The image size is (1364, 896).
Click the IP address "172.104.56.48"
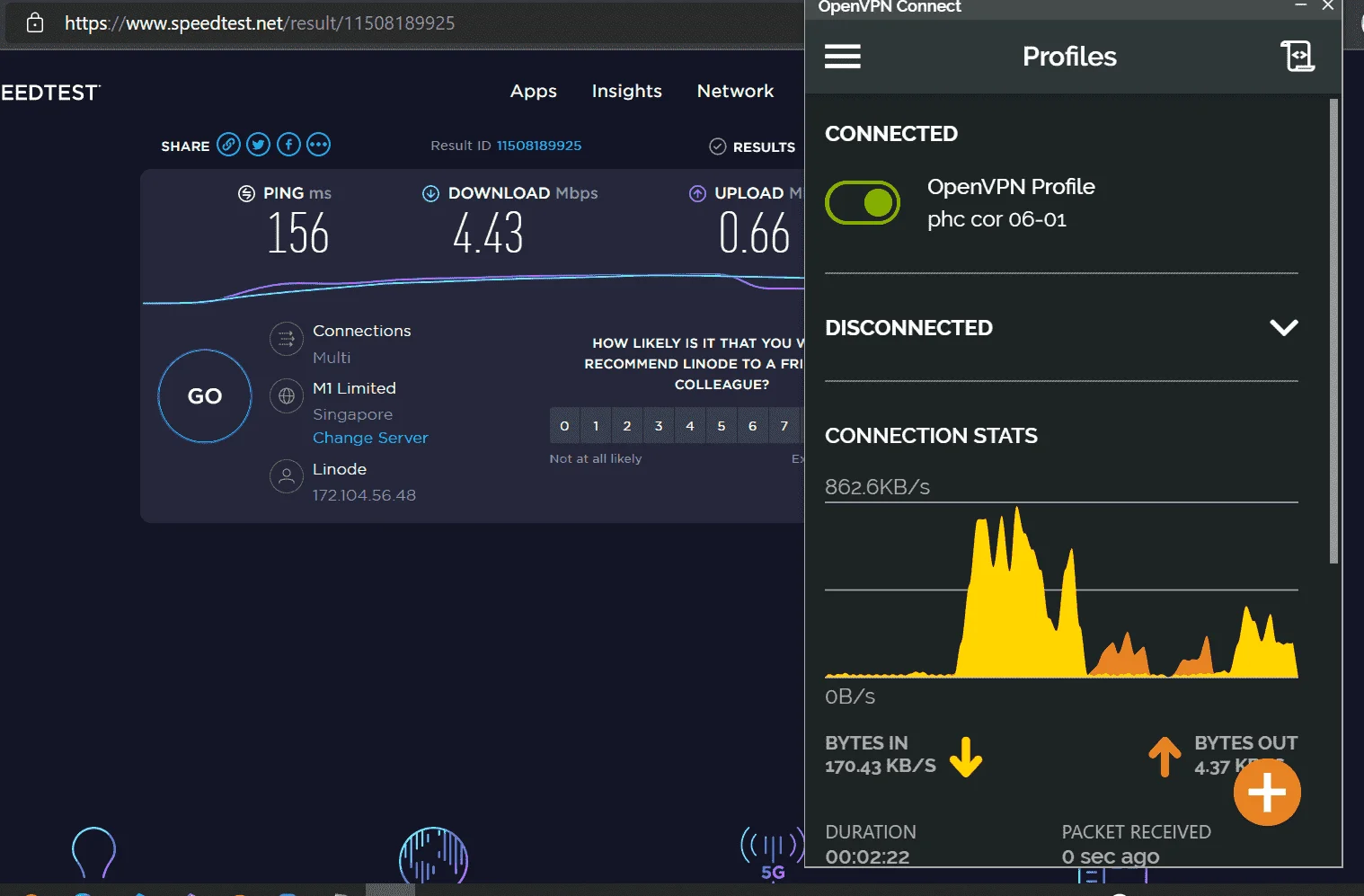pos(364,495)
